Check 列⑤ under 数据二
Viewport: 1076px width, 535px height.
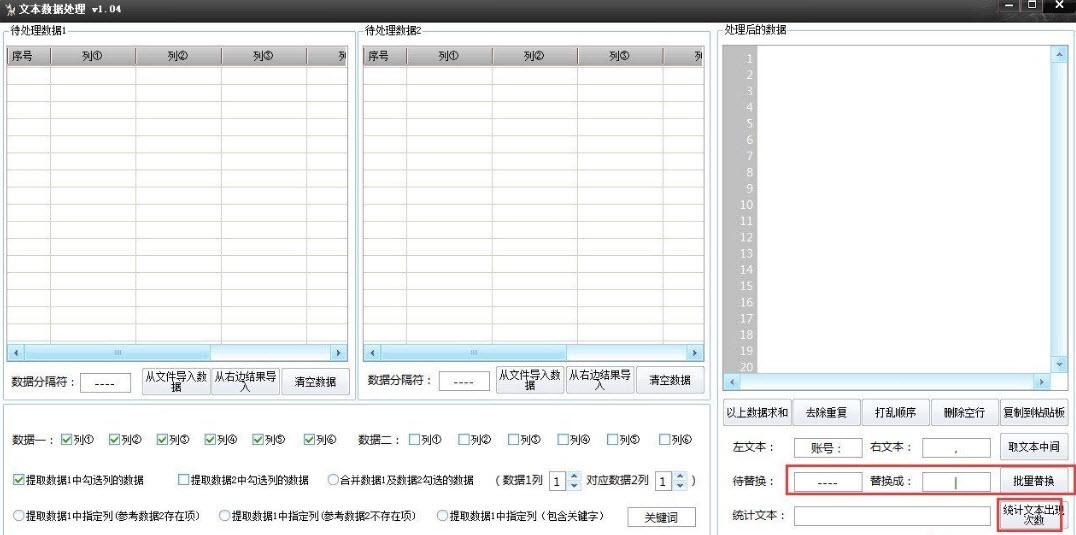coord(612,440)
